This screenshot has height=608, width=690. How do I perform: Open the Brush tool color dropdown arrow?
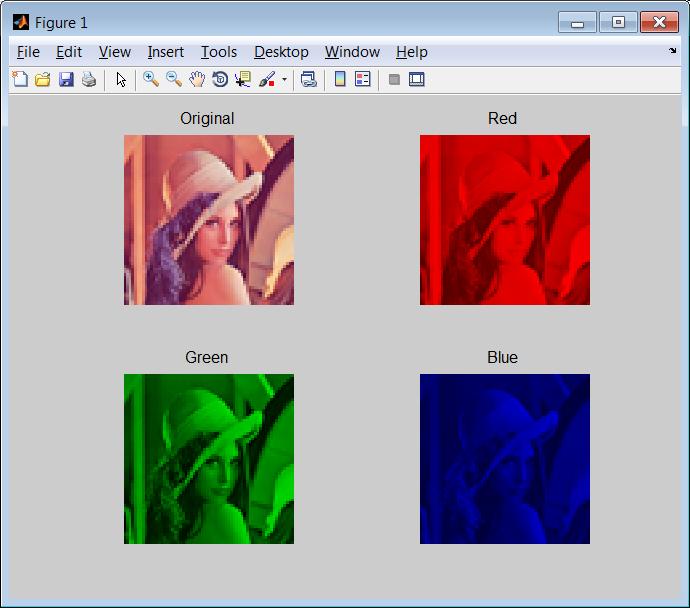click(284, 80)
